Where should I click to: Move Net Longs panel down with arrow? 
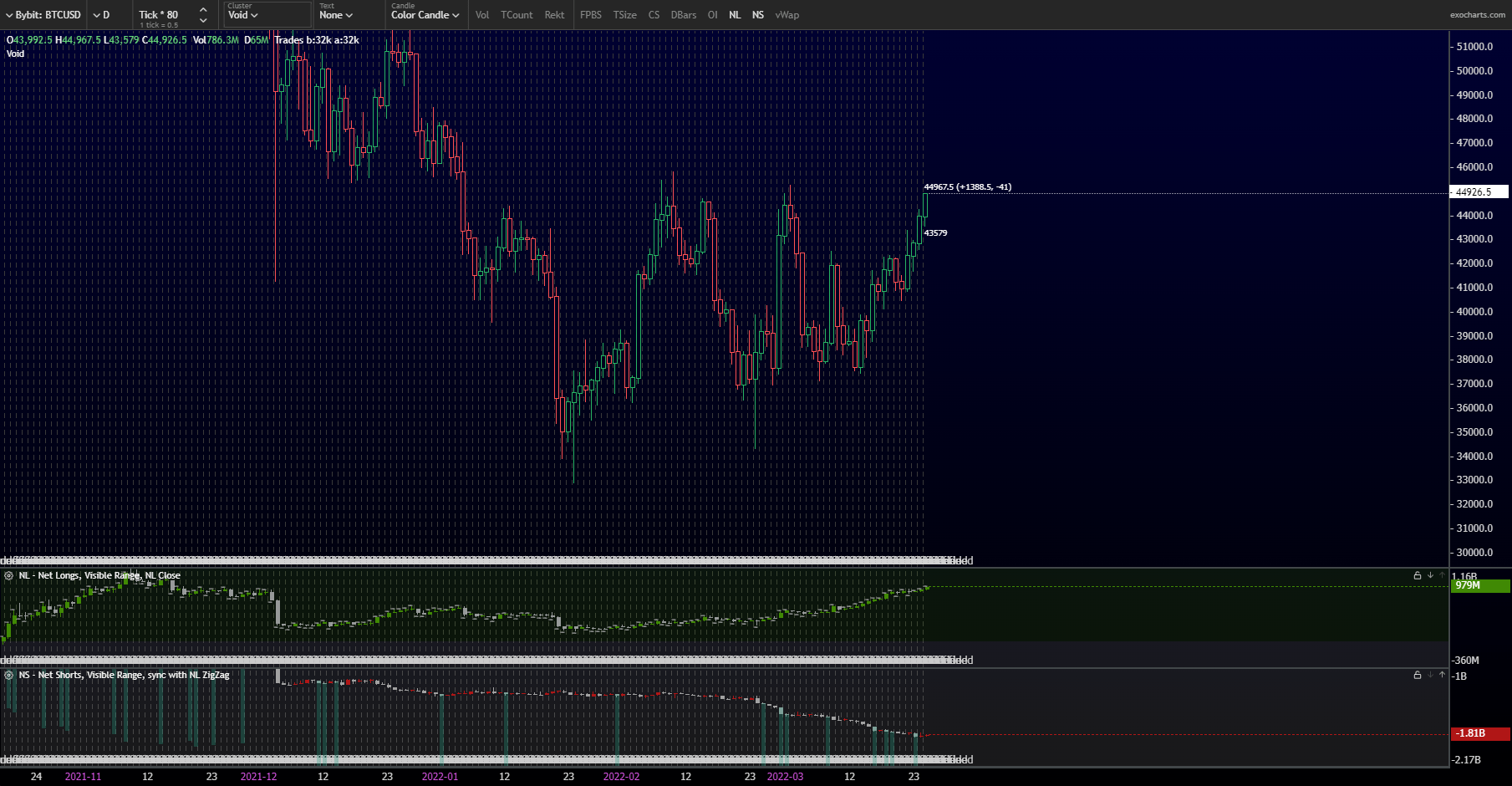[x=1430, y=575]
